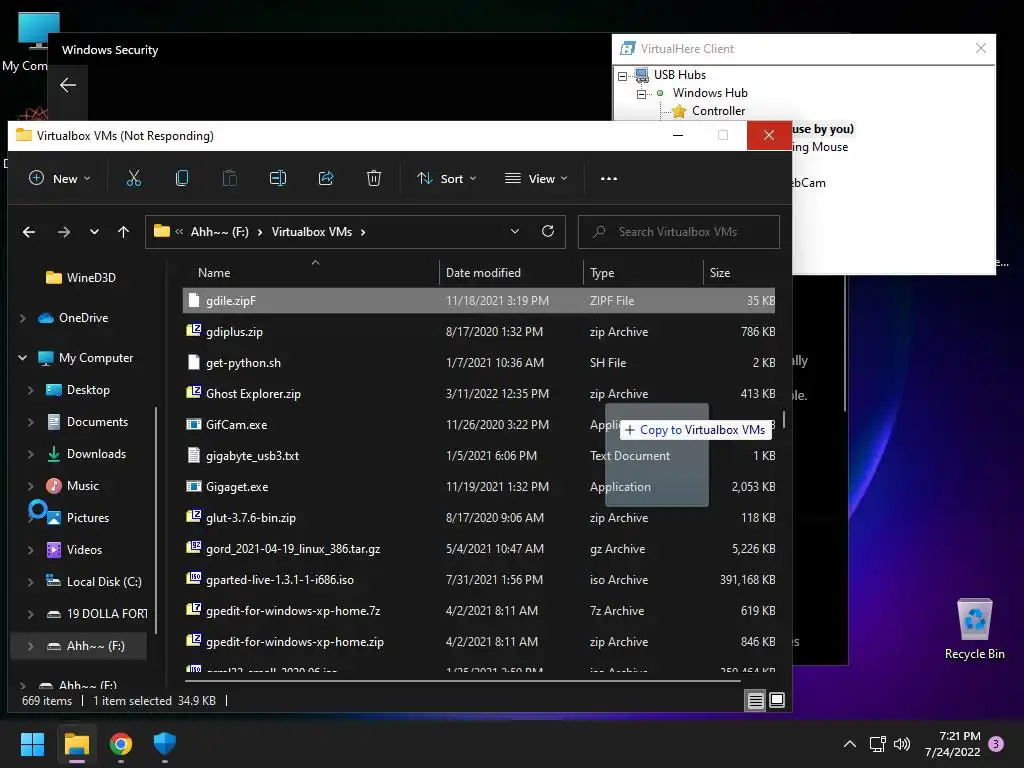Click Virtualbox VMs breadcrumb segment
Viewport: 1024px width, 768px height.
[312, 232]
